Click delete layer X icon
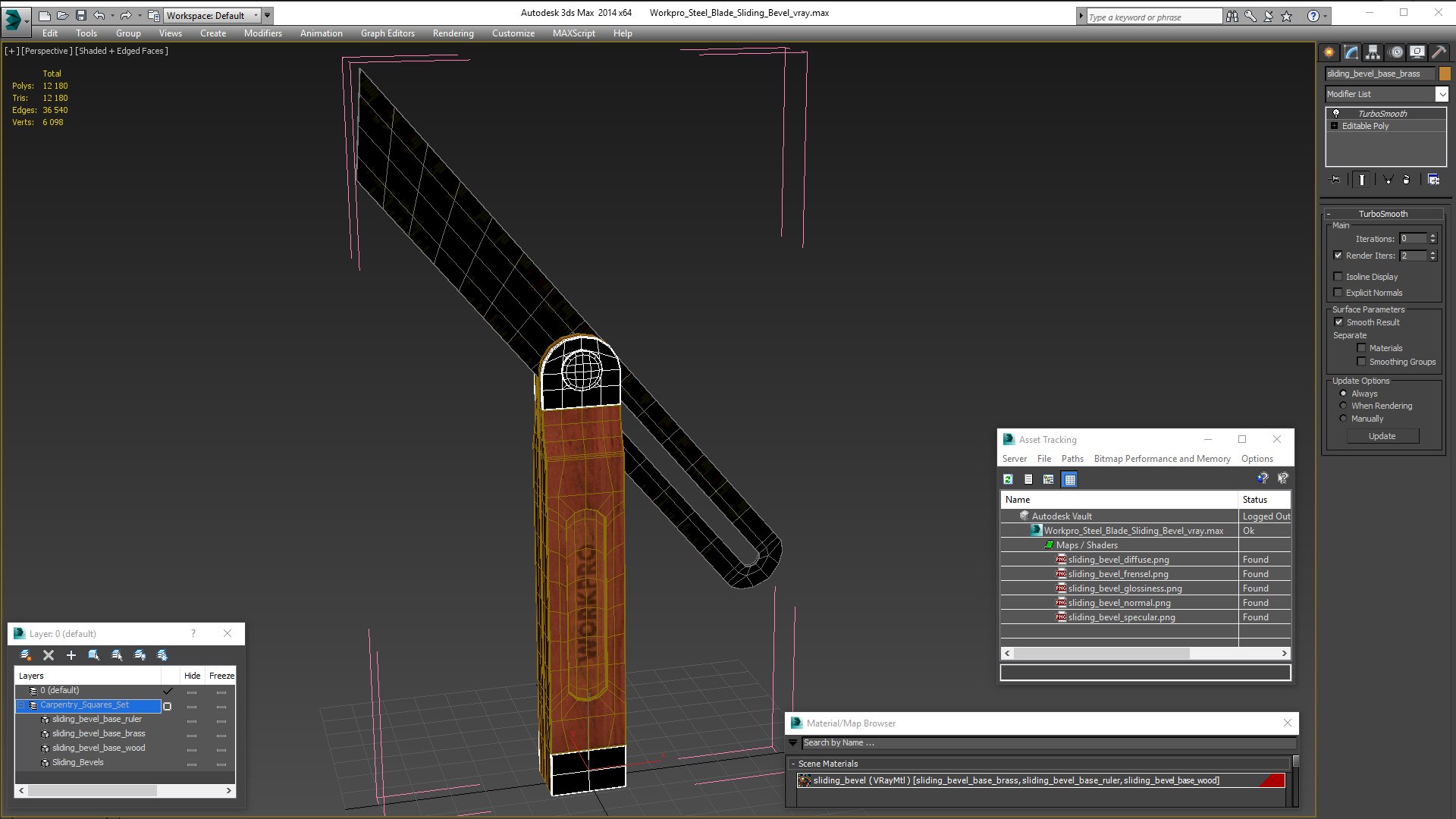The height and width of the screenshot is (819, 1456). click(x=49, y=655)
